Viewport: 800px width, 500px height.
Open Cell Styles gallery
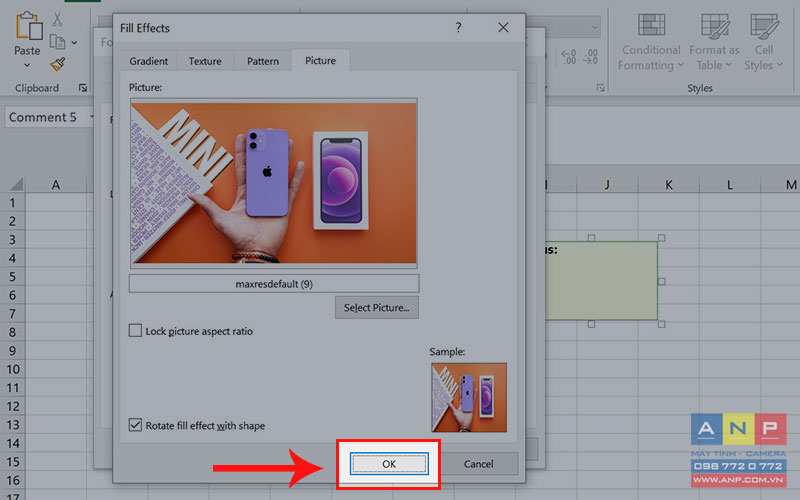(763, 42)
